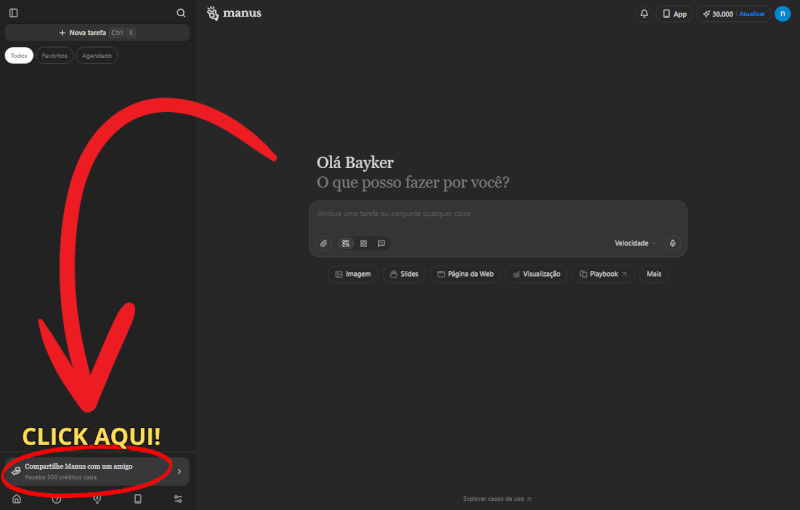This screenshot has height=510, width=800.
Task: Open the search magnifier in sidebar
Action: tap(181, 13)
